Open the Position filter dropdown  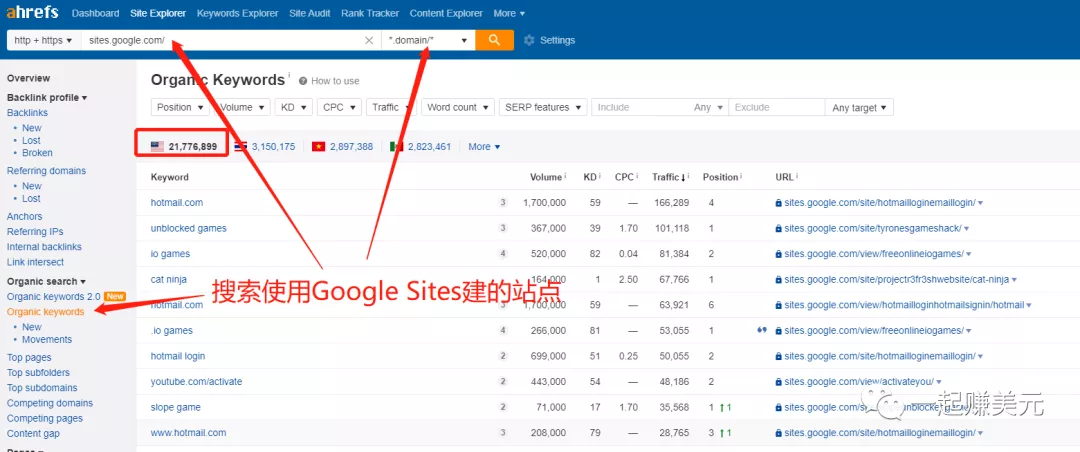(180, 107)
